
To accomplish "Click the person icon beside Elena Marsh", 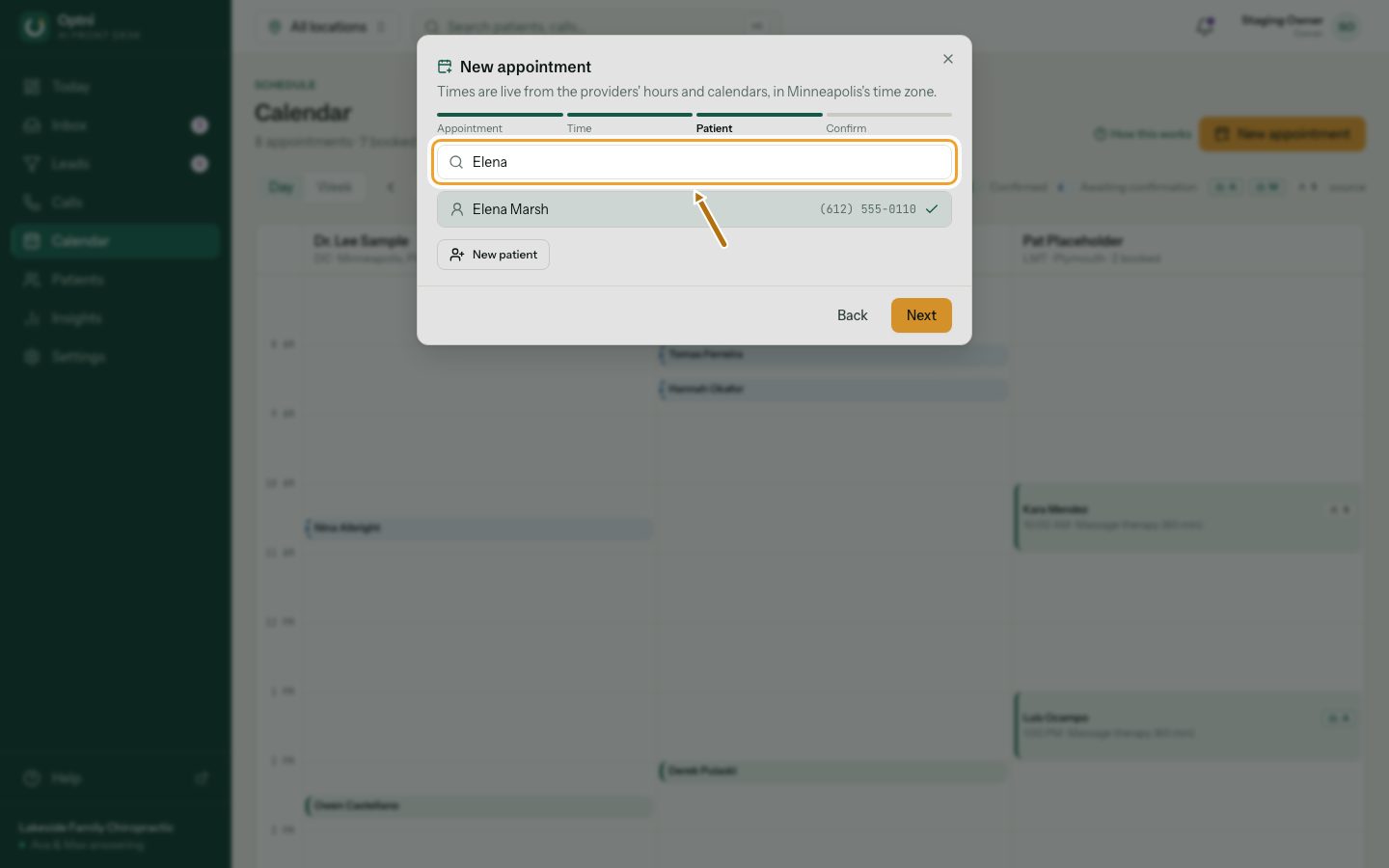I will pyautogui.click(x=457, y=209).
